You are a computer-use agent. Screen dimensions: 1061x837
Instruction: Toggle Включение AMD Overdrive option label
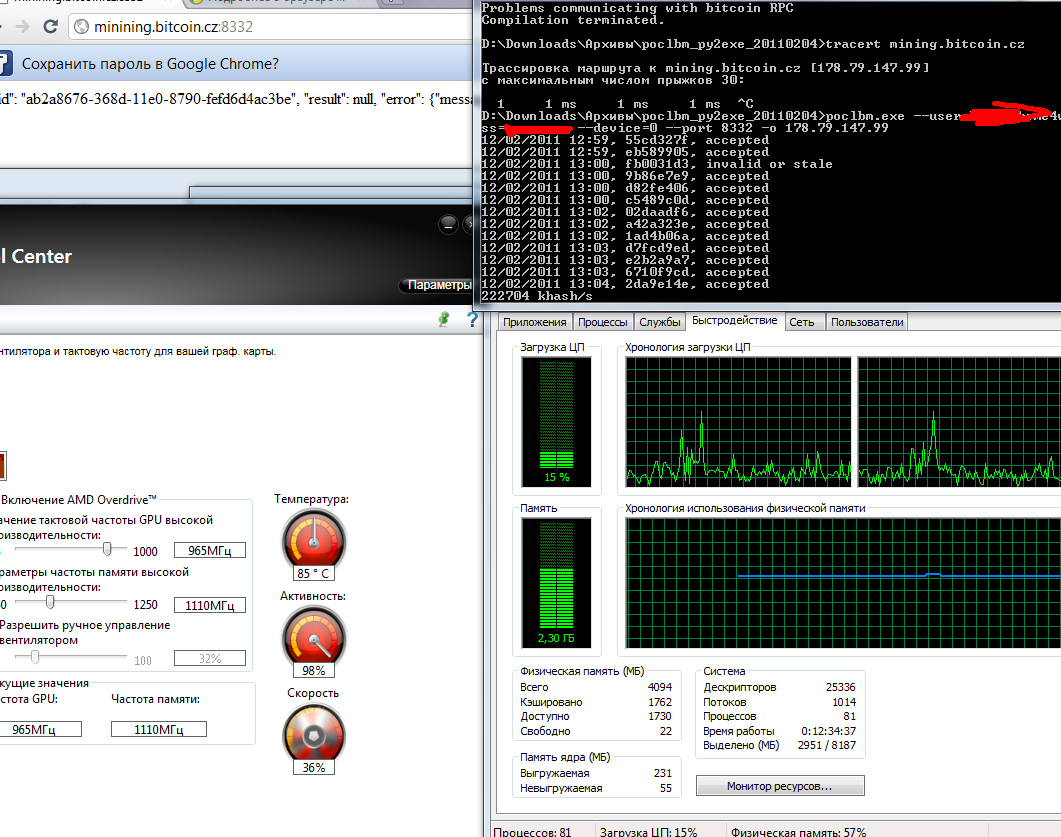pyautogui.click(x=78, y=499)
